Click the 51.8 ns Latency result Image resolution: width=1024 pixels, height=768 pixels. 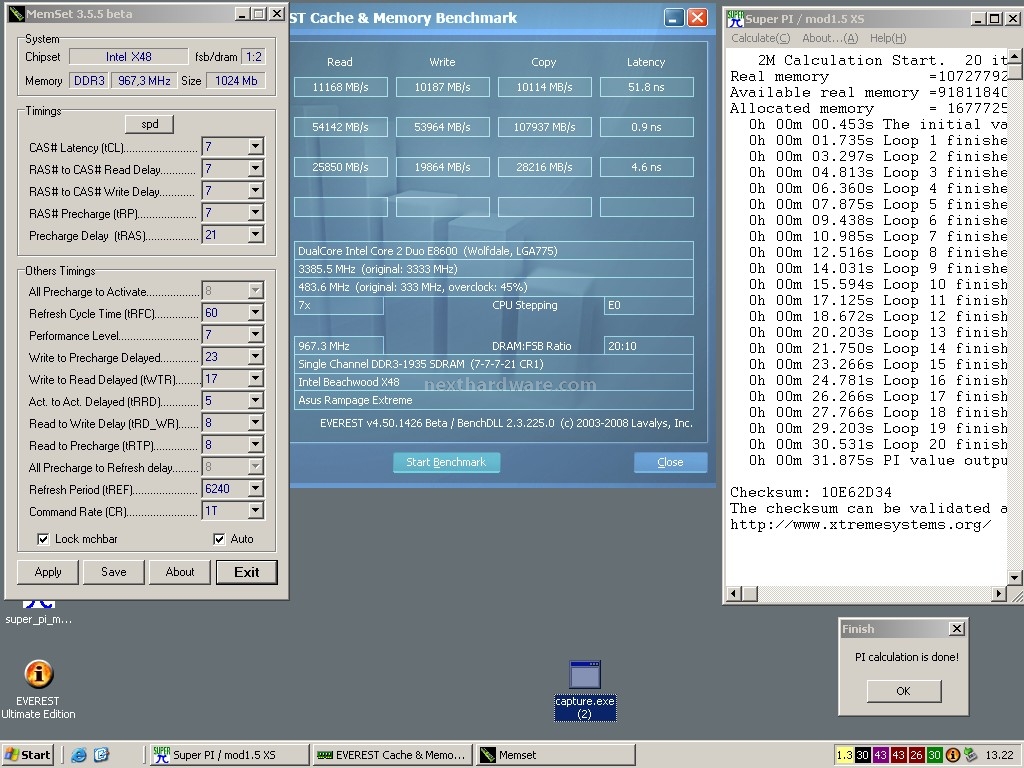[x=647, y=87]
